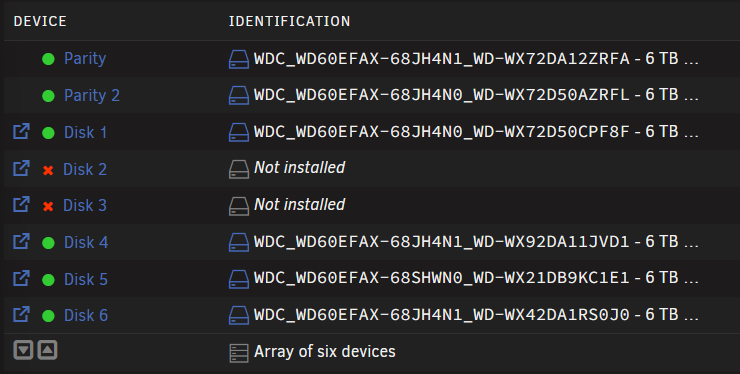Collapse rows with up arrow button
The image size is (740, 374).
(47, 350)
